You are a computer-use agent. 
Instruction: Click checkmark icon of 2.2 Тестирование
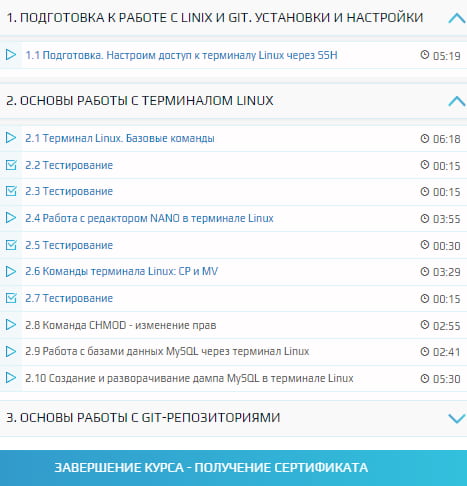[11, 165]
